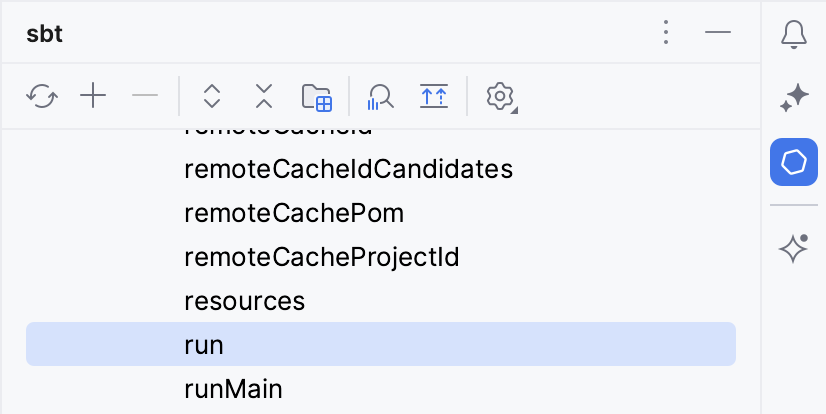Screen dimensions: 826x414
Task: Select the resources task in the list
Action: click(x=244, y=301)
